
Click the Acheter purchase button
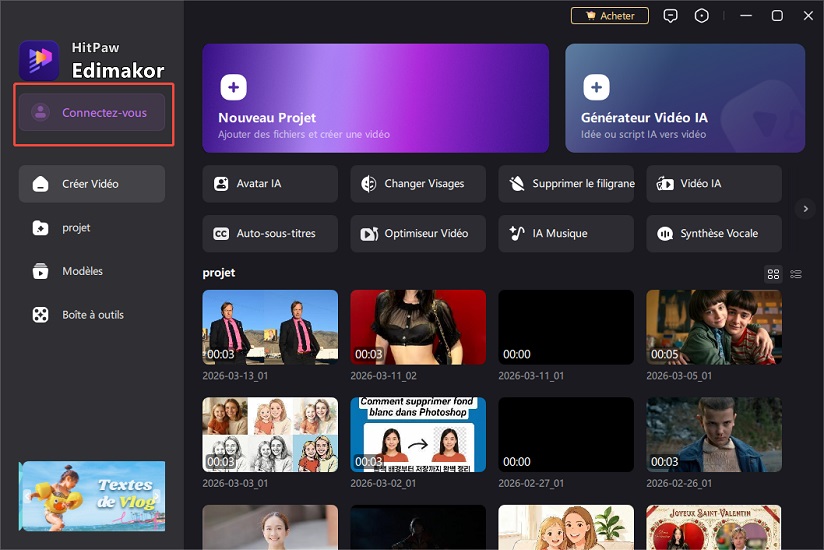610,16
